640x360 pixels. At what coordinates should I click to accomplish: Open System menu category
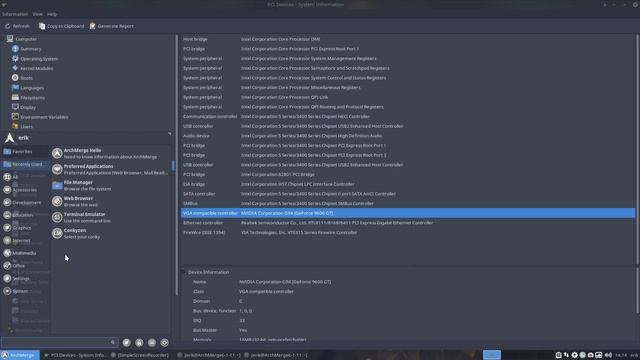[24, 291]
